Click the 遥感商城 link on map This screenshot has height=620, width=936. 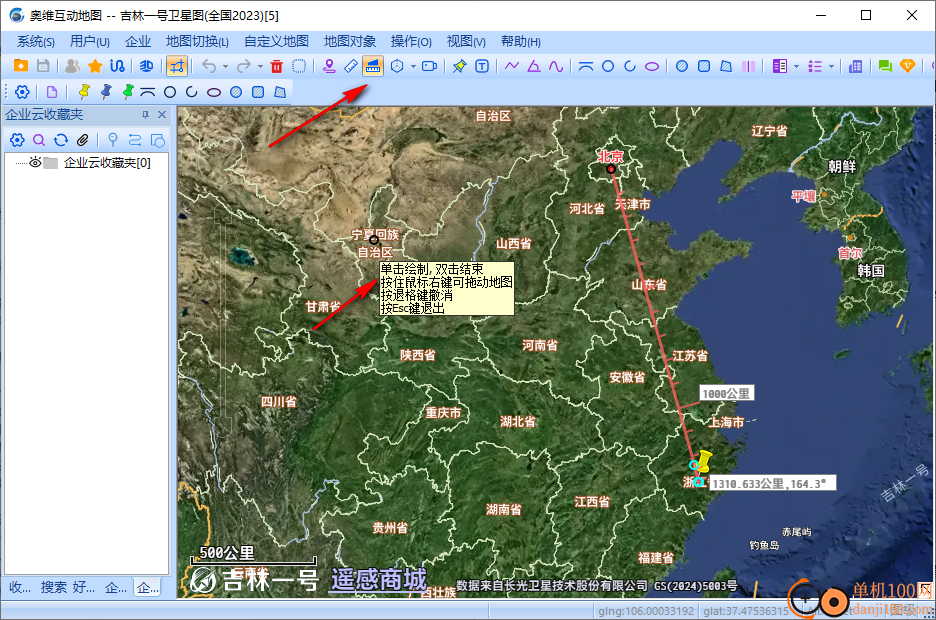[x=378, y=579]
